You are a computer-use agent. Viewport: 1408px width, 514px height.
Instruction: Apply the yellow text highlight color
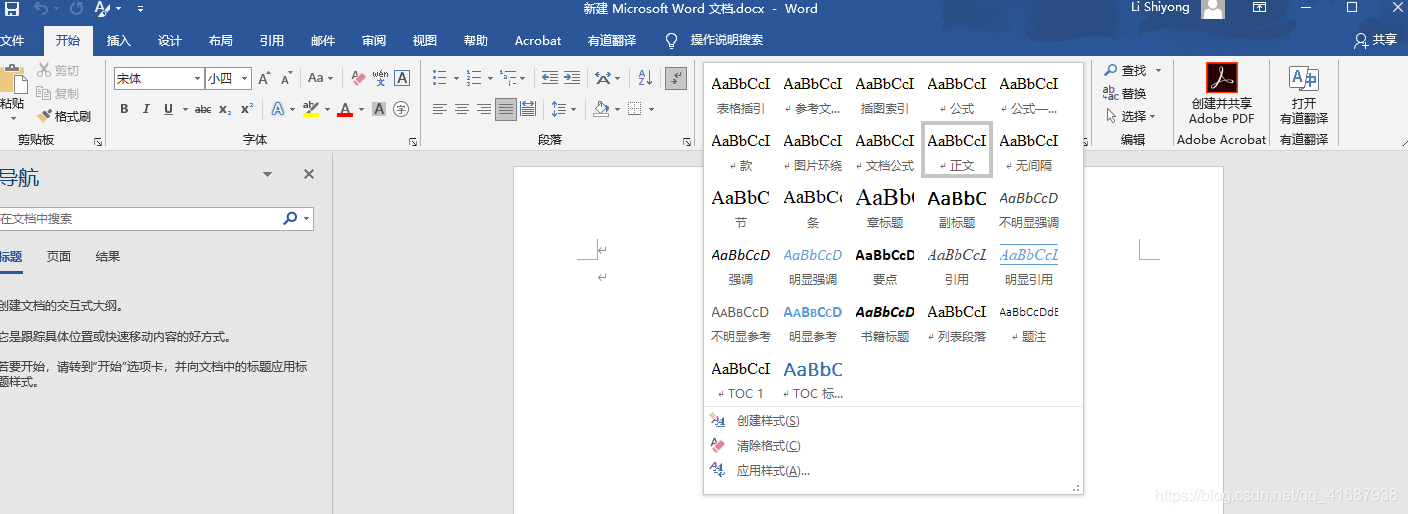click(310, 109)
